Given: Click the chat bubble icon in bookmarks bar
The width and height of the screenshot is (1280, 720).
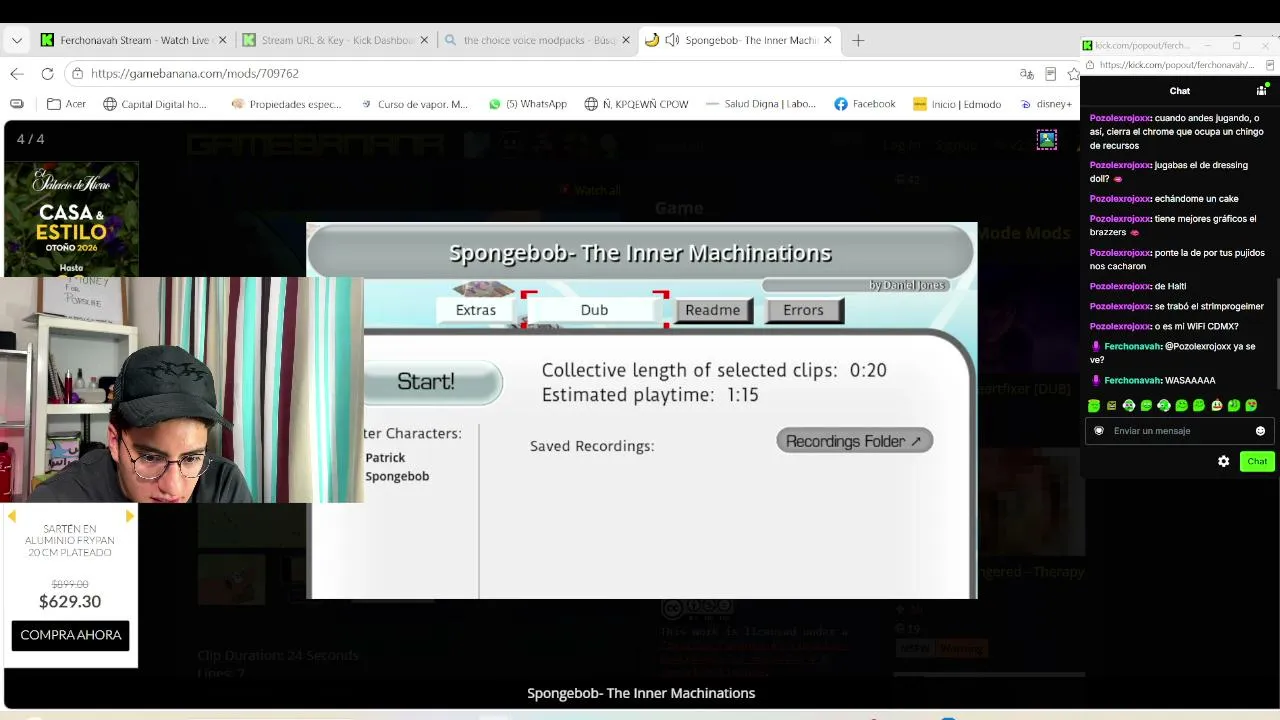Looking at the screenshot, I should pos(17,104).
